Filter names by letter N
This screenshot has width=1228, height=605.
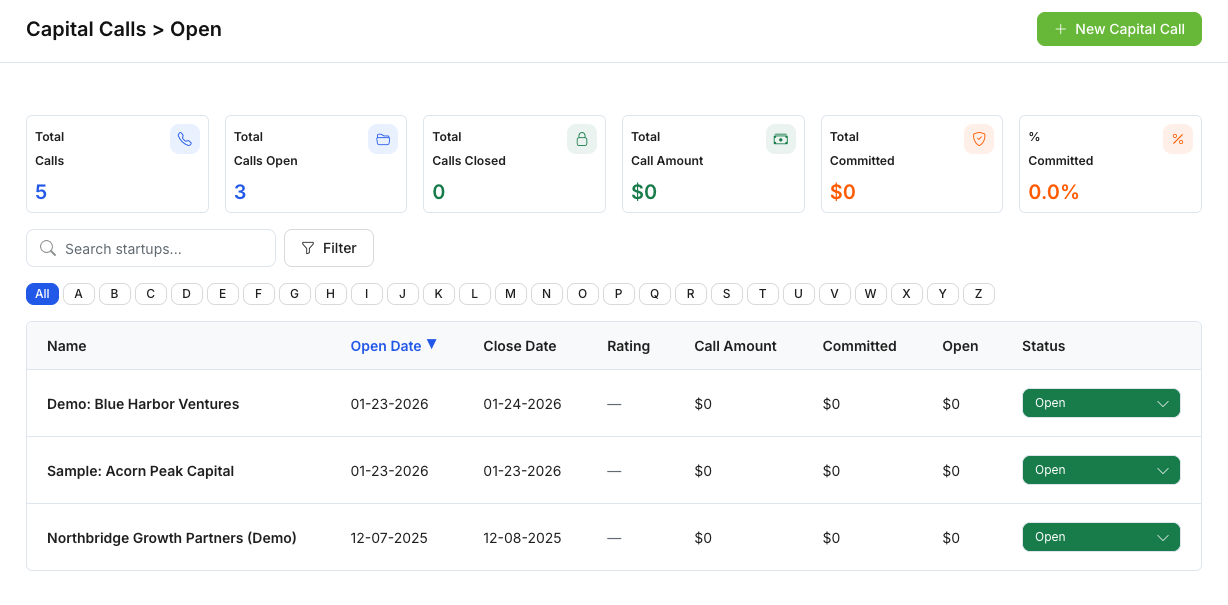tap(546, 294)
